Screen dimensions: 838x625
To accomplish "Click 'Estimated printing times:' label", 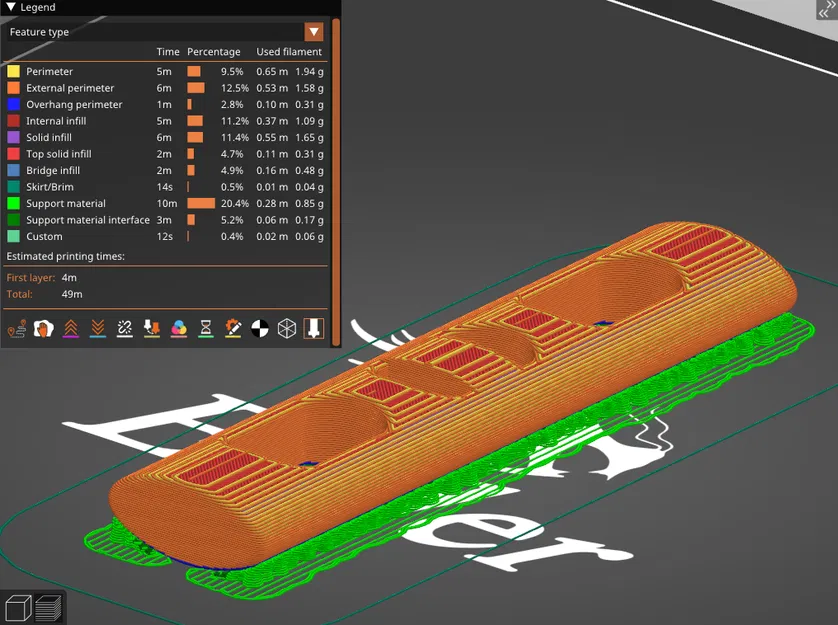I will (66, 256).
